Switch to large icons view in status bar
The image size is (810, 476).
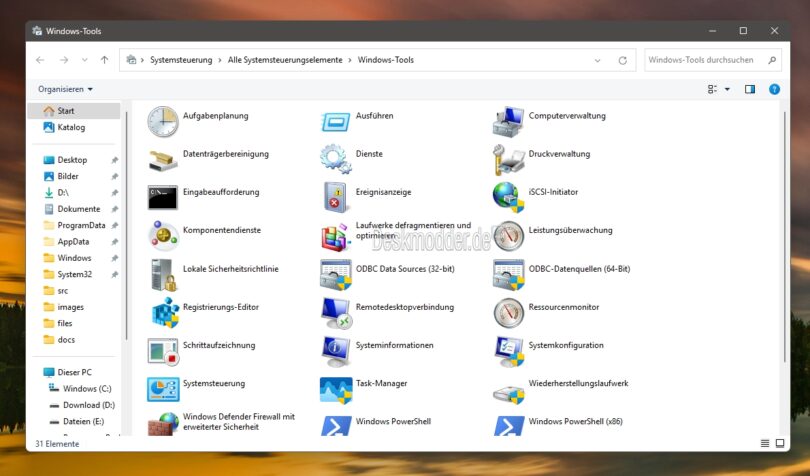pyautogui.click(x=780, y=443)
